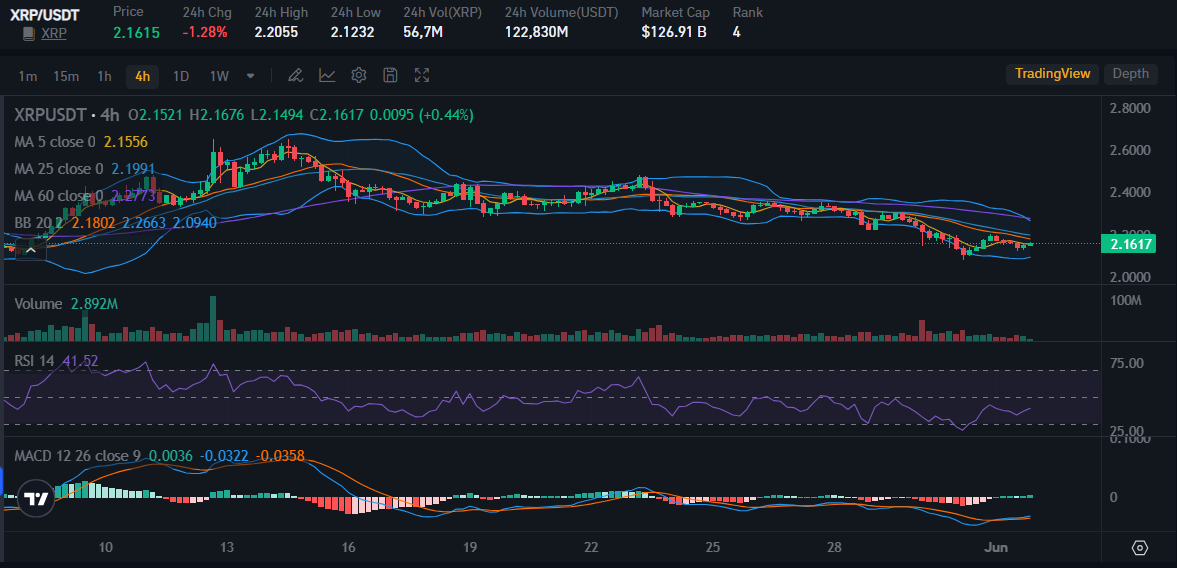
Task: Click the MACD 0 axis label
Action: pos(1113,497)
